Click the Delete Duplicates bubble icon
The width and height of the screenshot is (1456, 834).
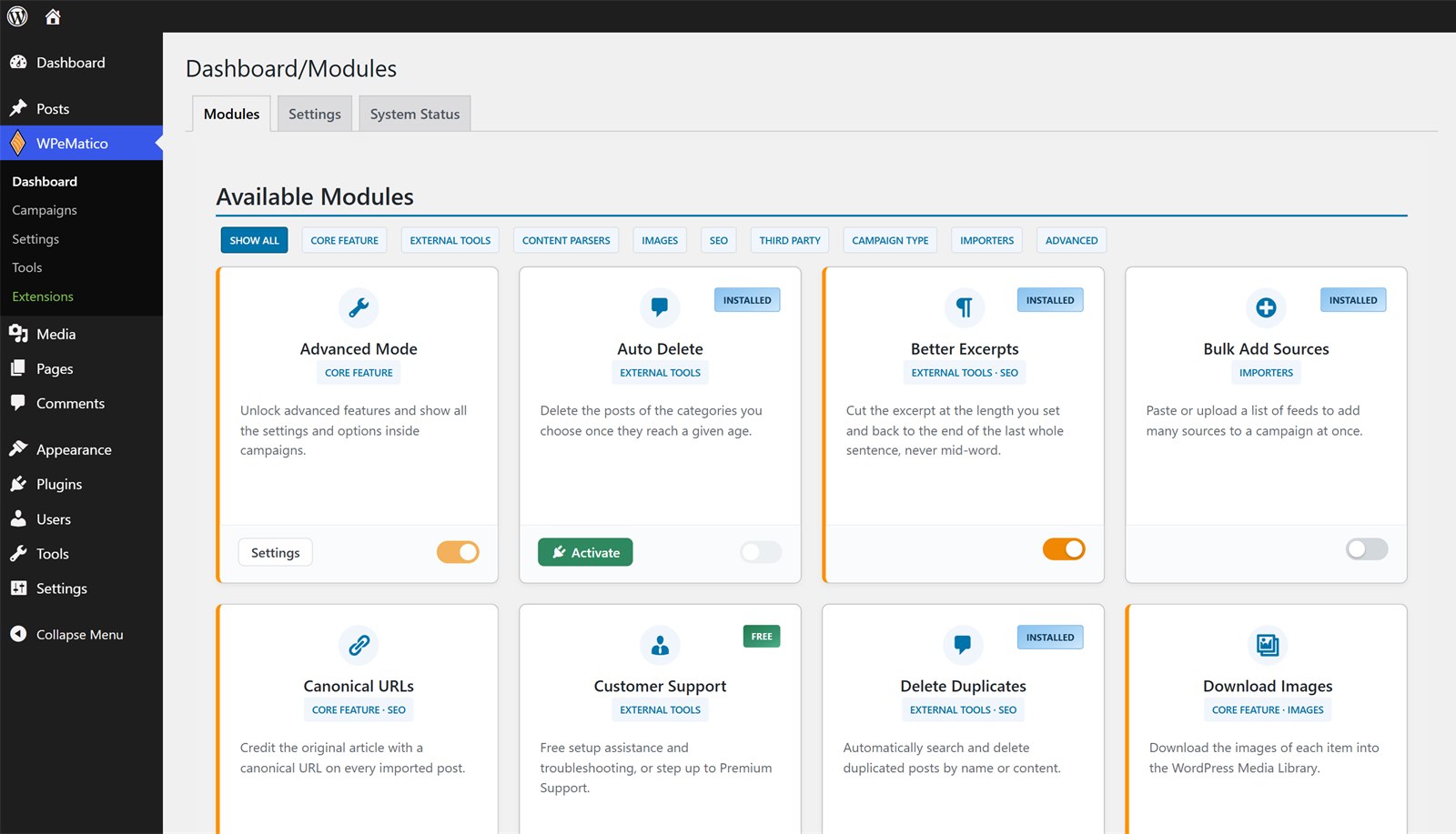tap(963, 645)
